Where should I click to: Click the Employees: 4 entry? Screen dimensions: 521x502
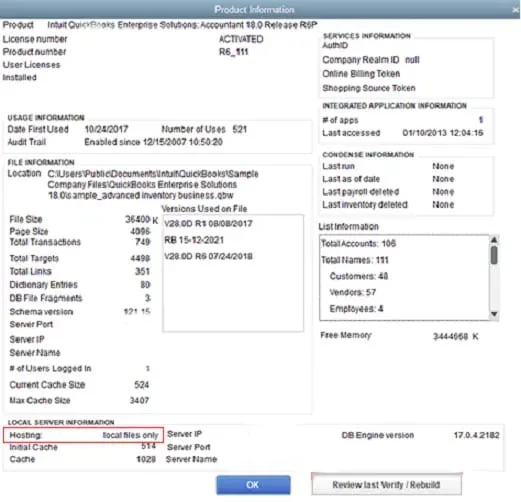356,309
